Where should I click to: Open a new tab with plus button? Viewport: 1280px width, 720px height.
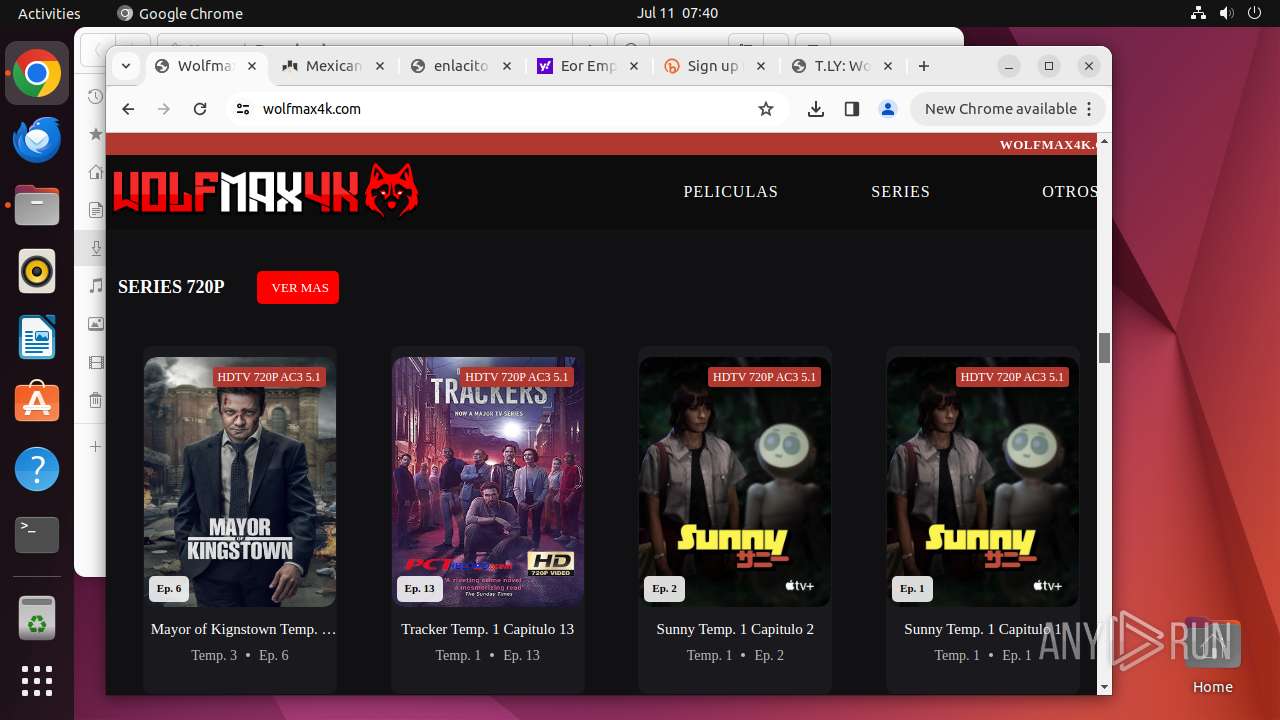pyautogui.click(x=924, y=66)
